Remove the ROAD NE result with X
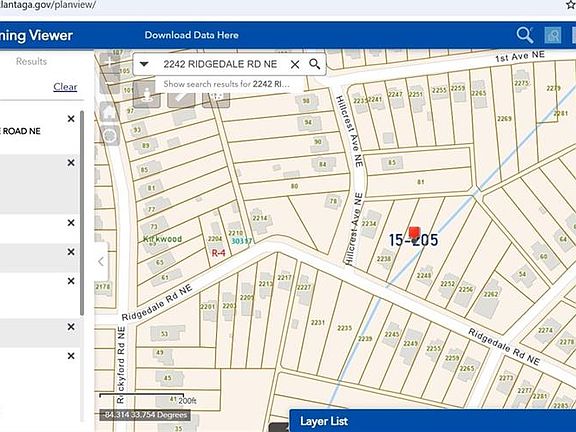This screenshot has height=432, width=576. click(71, 119)
